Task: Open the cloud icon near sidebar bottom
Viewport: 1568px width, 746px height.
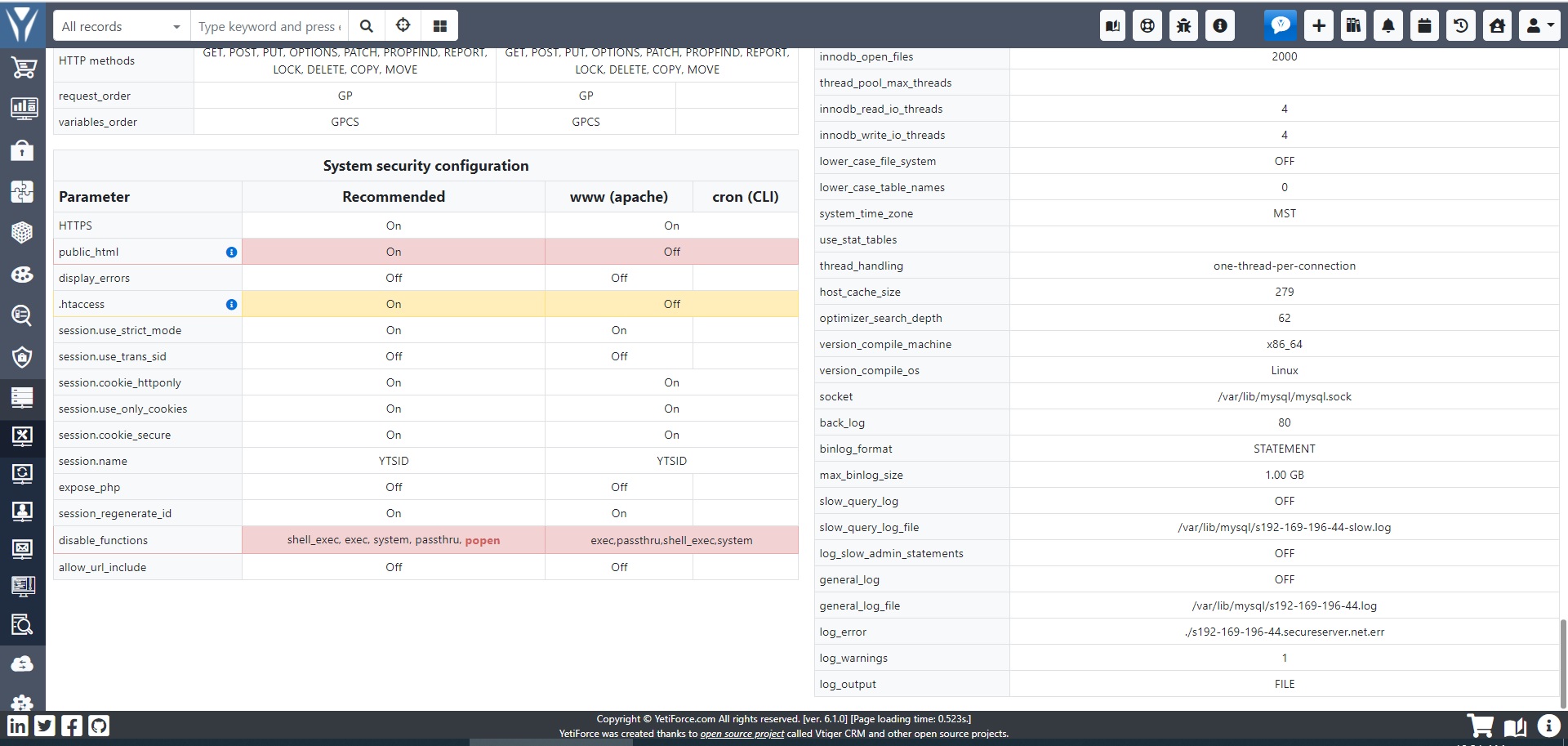Action: pyautogui.click(x=23, y=663)
